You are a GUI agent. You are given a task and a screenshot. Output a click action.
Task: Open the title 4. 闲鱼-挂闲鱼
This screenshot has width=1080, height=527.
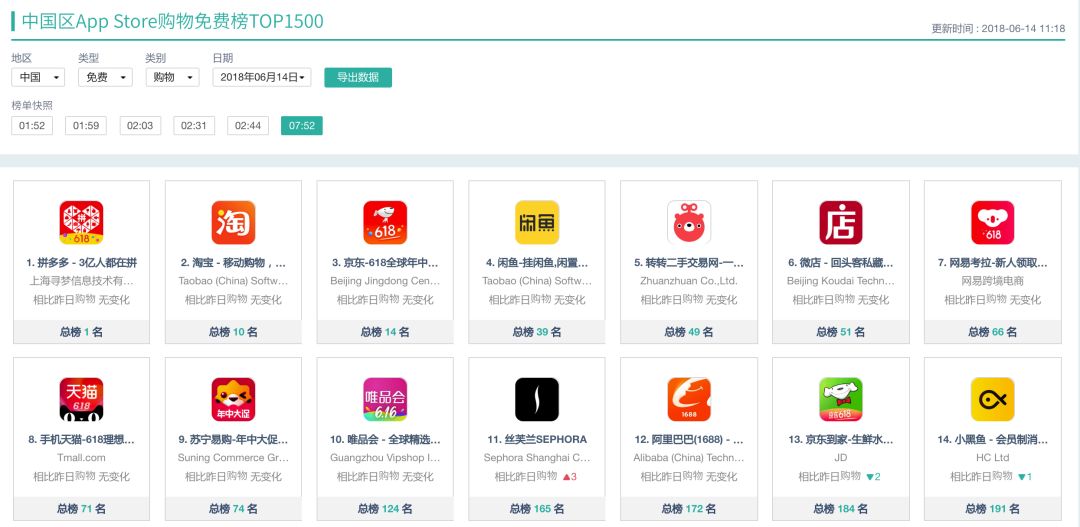coord(537,262)
